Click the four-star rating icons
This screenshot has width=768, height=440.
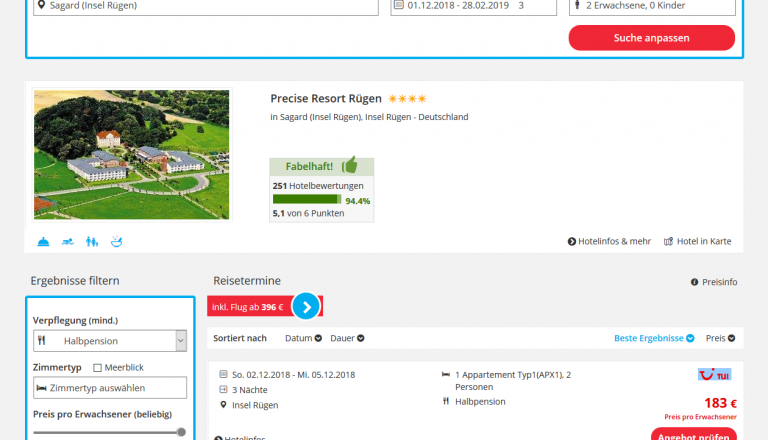(x=407, y=99)
